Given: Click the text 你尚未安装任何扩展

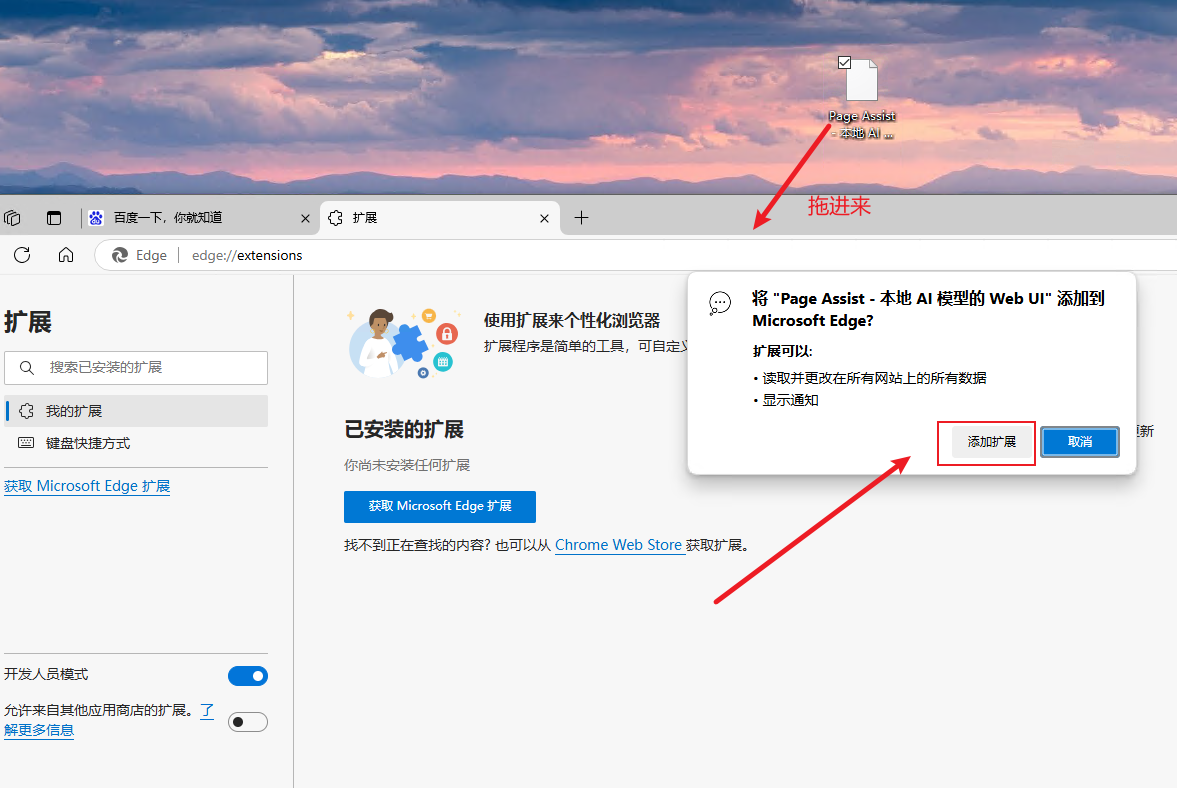Looking at the screenshot, I should pyautogui.click(x=407, y=465).
